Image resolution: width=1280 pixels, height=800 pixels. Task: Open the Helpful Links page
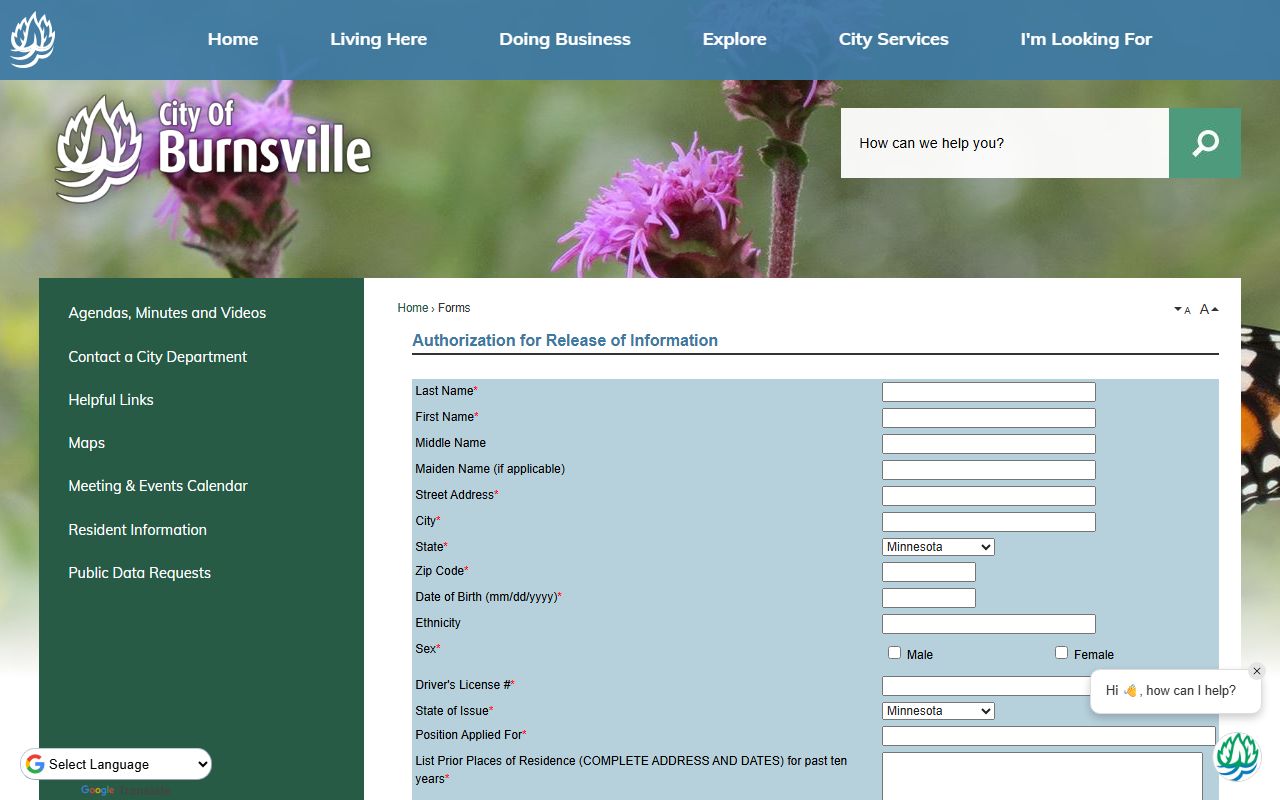point(111,400)
